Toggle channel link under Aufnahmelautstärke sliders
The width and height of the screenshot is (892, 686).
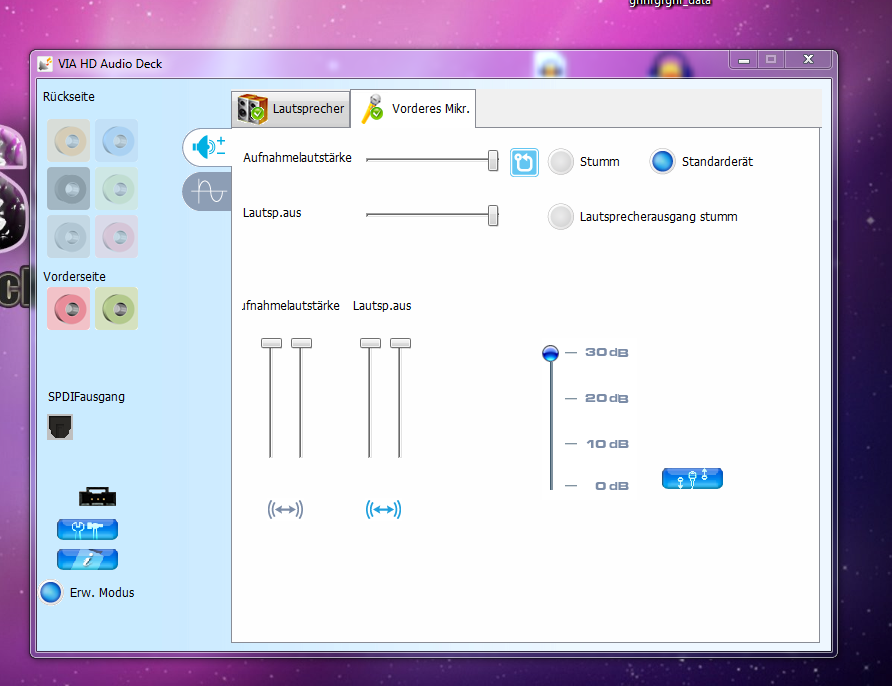[x=285, y=509]
